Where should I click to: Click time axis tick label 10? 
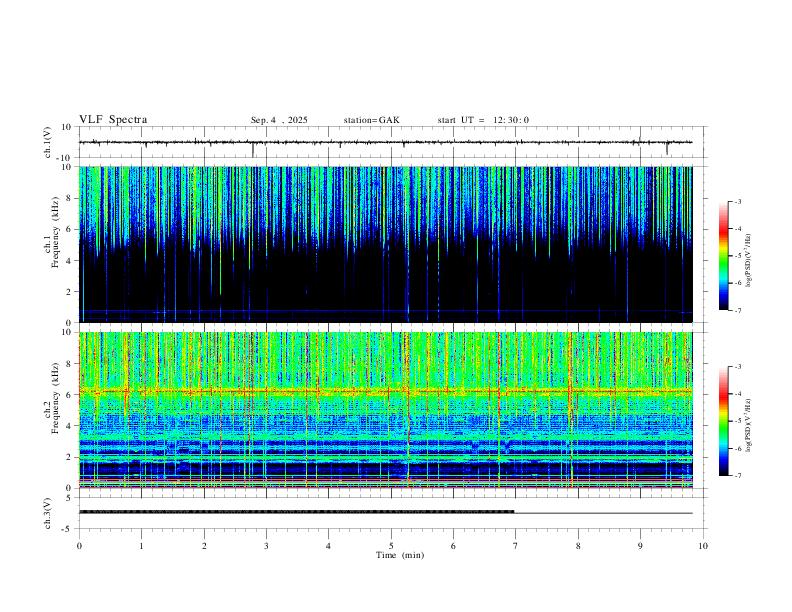(703, 546)
